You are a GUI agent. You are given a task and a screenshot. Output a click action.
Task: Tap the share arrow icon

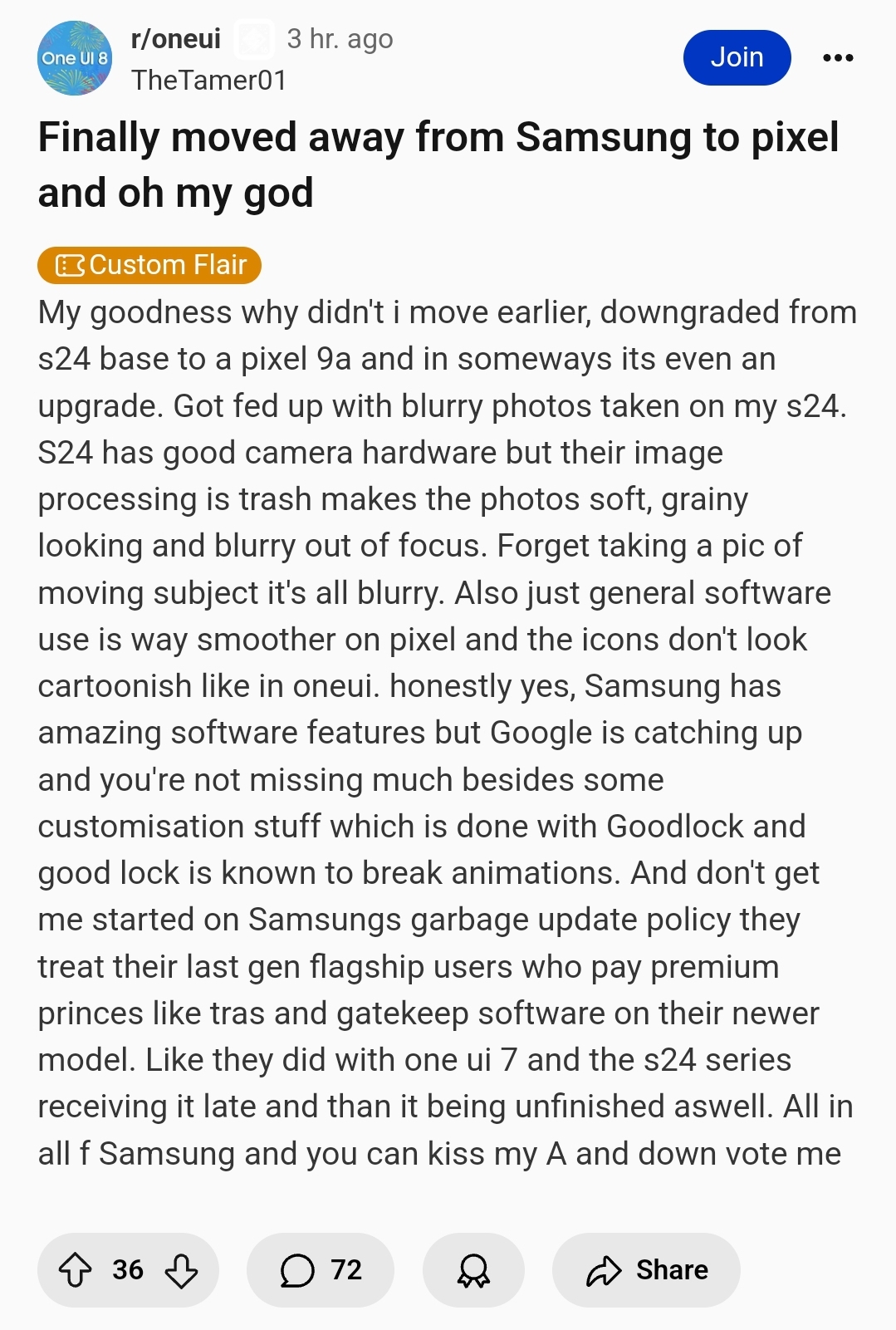point(604,1269)
